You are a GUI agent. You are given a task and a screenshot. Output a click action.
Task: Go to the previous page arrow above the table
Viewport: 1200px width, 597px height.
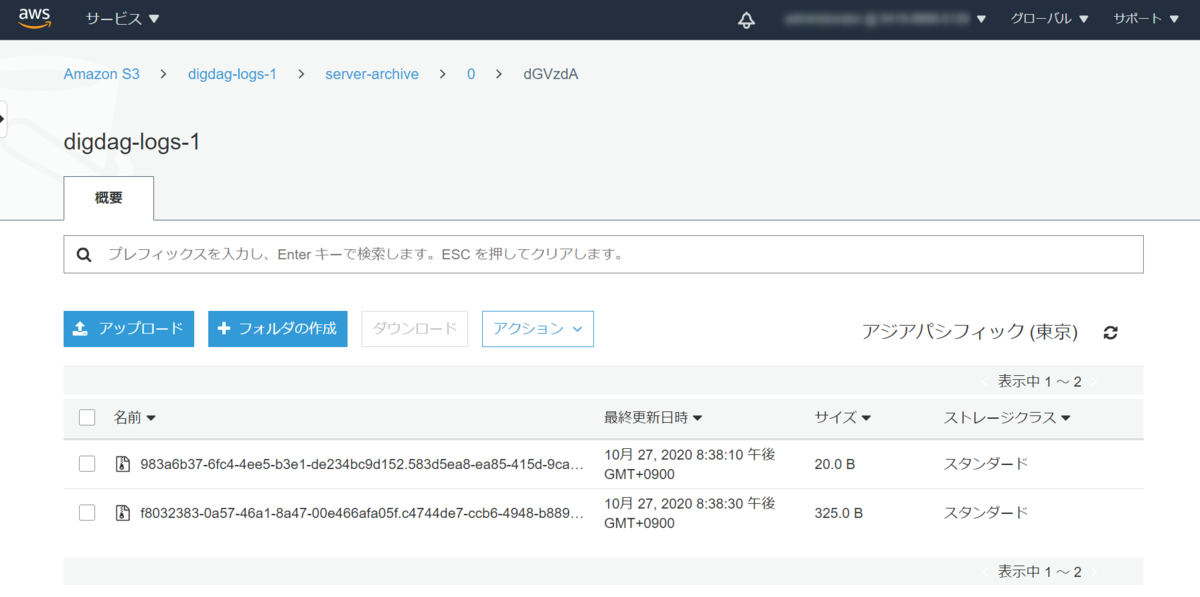[985, 381]
